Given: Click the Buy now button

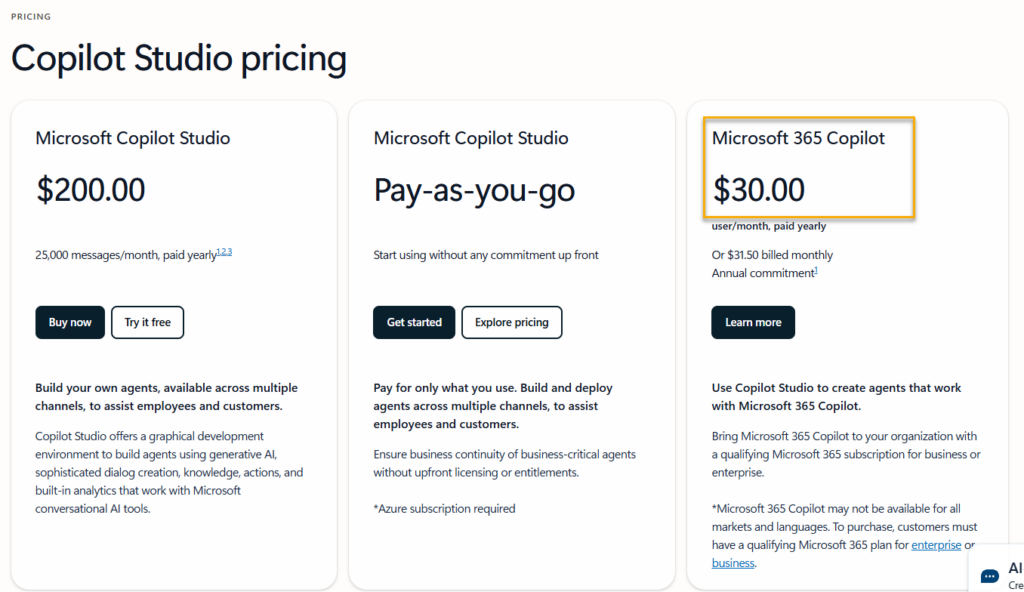Looking at the screenshot, I should pos(70,322).
